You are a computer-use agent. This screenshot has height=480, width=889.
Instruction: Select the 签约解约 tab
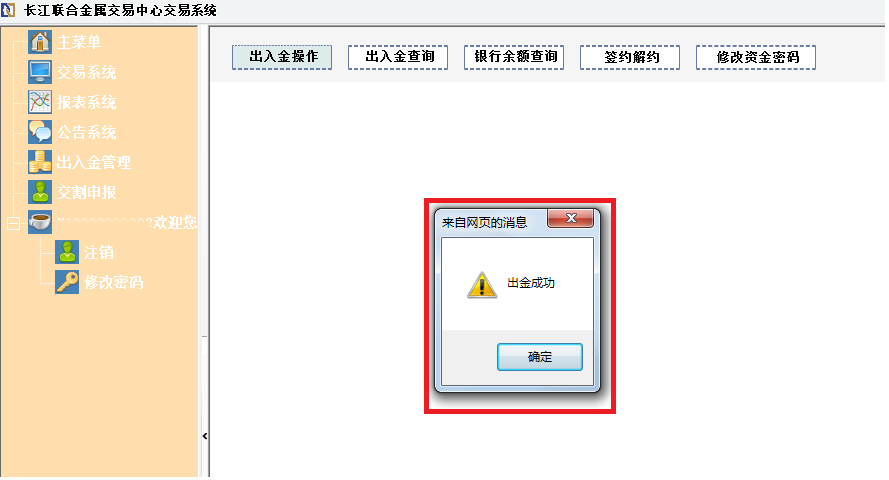630,57
